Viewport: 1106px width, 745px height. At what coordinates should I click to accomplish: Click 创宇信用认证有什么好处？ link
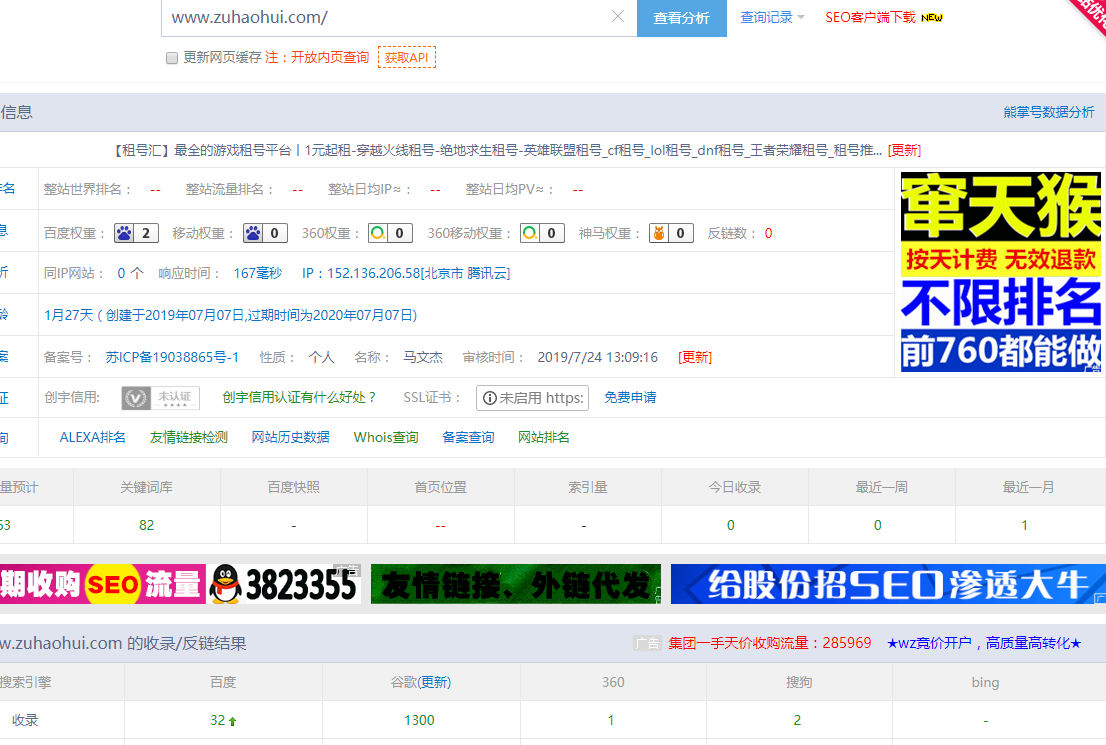click(x=300, y=397)
